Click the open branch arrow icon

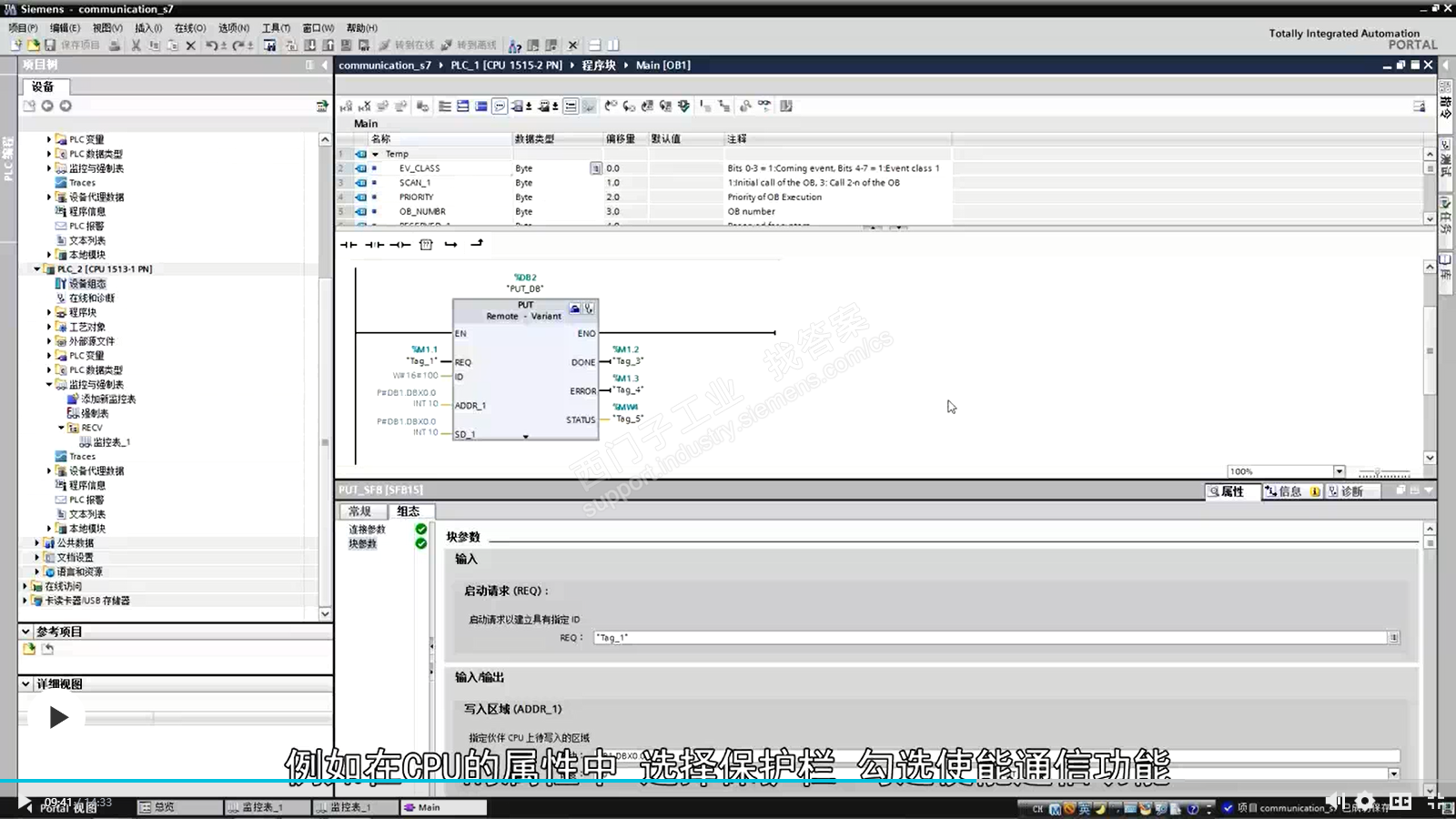tap(450, 244)
